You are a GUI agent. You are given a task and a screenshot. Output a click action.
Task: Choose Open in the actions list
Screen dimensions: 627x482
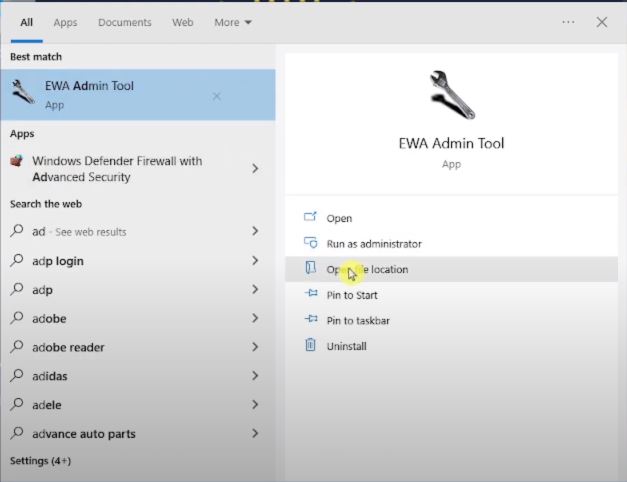click(451, 218)
